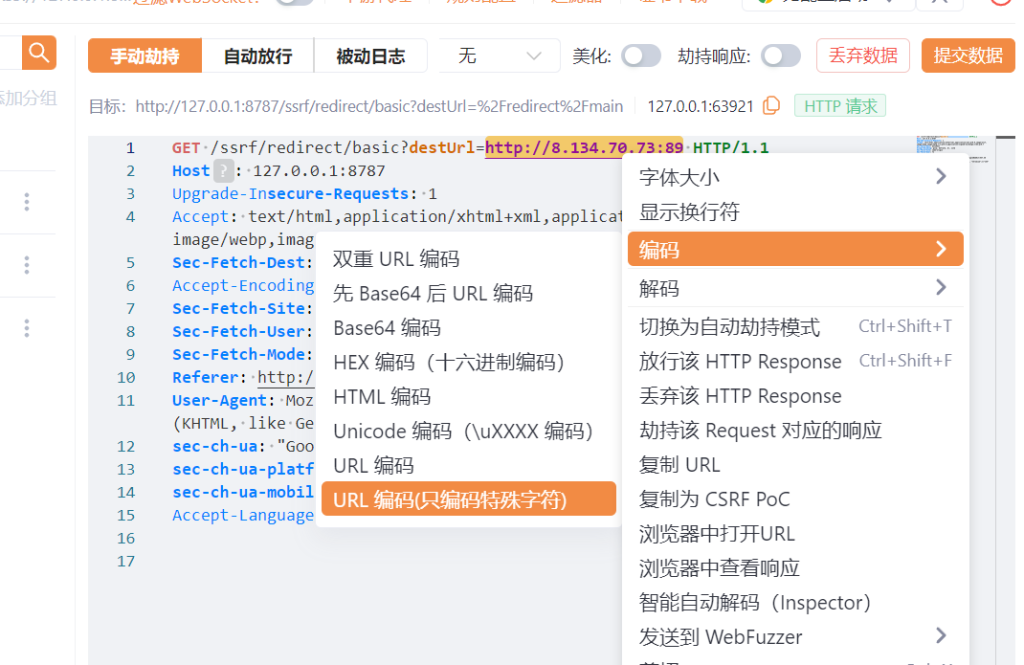Screen dimensions: 1024x665
Task: Choose Base64 编码 from the encode submenu
Action: (x=387, y=328)
